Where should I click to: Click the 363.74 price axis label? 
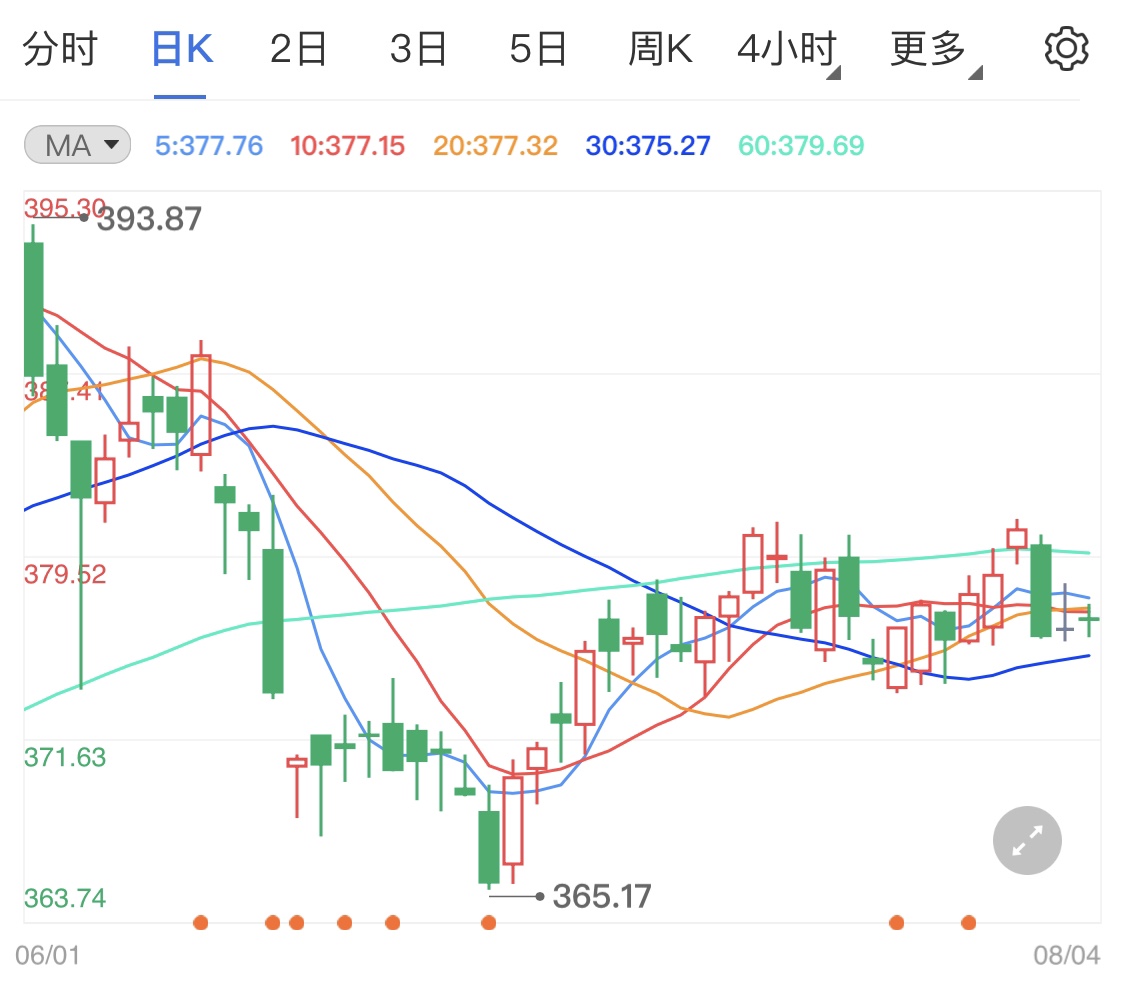click(x=65, y=898)
